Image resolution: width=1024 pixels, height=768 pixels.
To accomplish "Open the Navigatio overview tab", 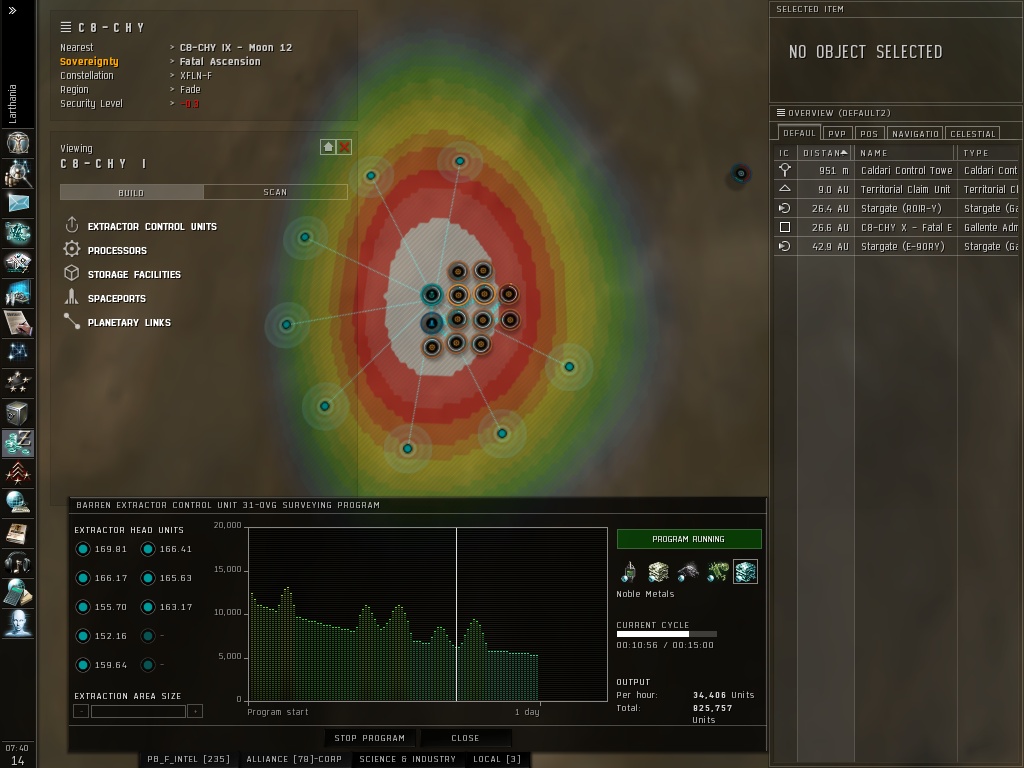I will point(915,133).
